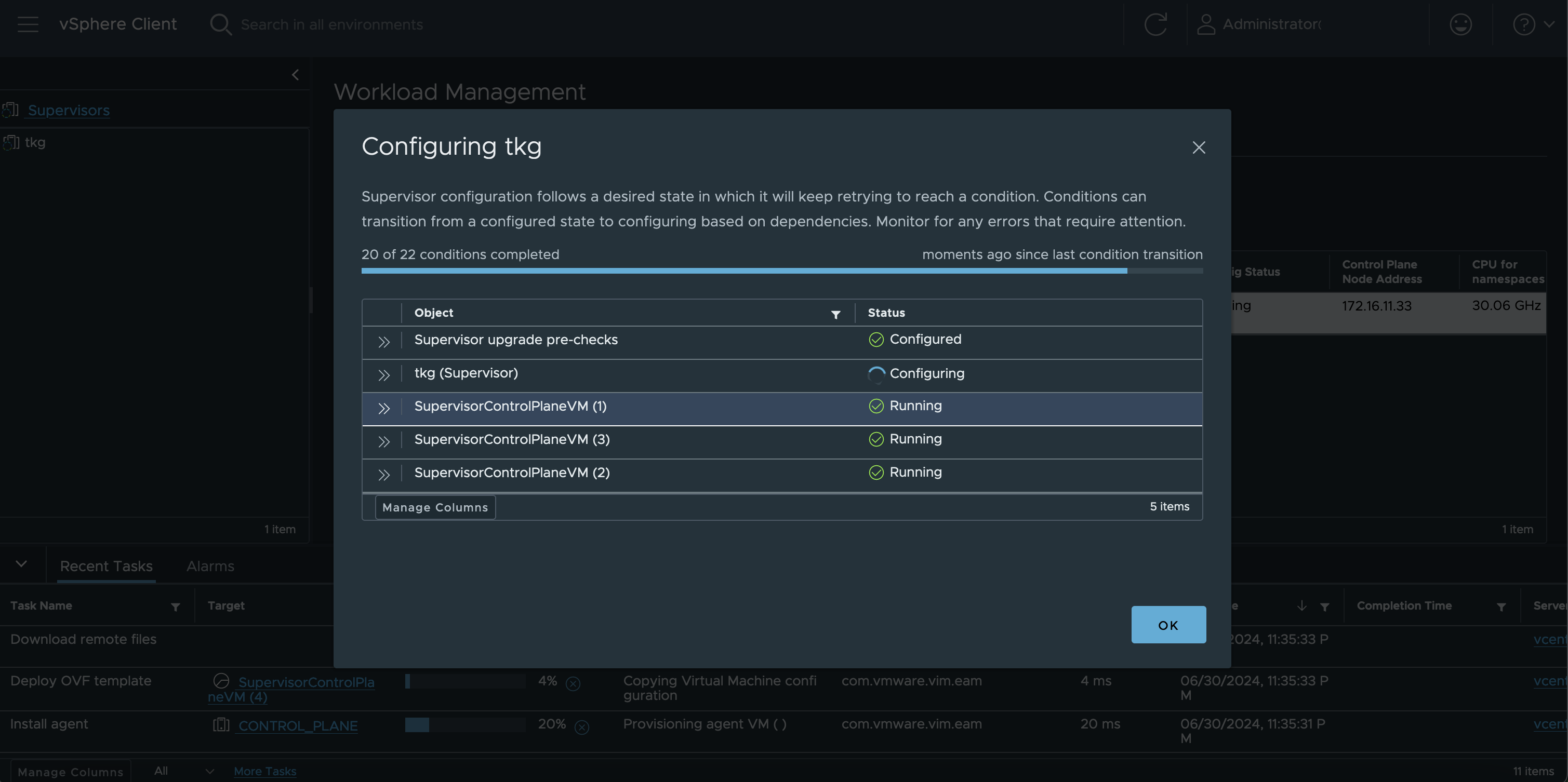The image size is (1568, 782).
Task: Open the Supervisors link in sidebar
Action: (69, 110)
